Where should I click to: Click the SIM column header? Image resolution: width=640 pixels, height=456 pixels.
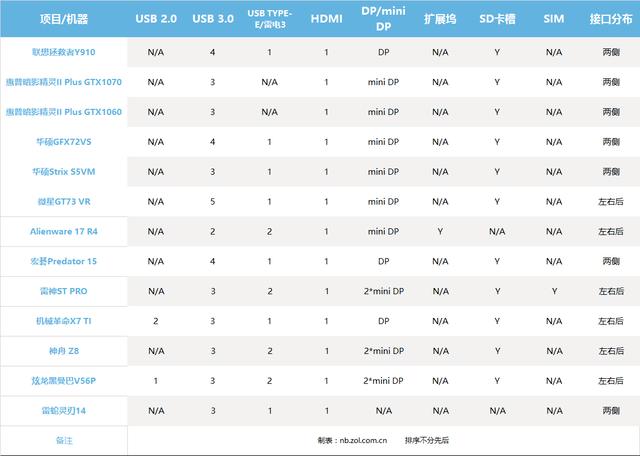[554, 19]
